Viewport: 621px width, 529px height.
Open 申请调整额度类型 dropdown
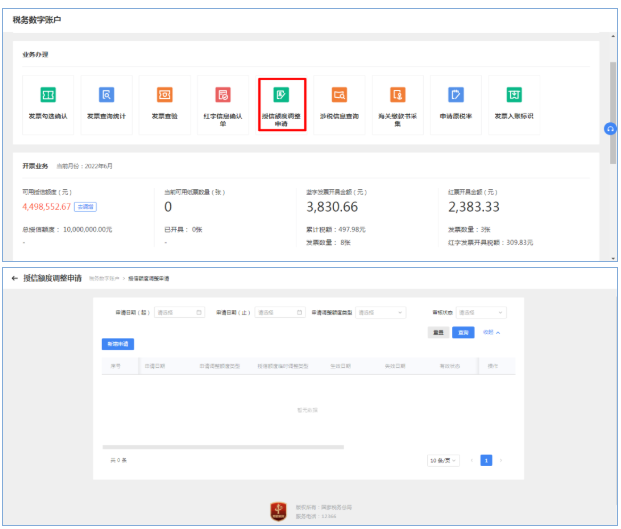377,313
